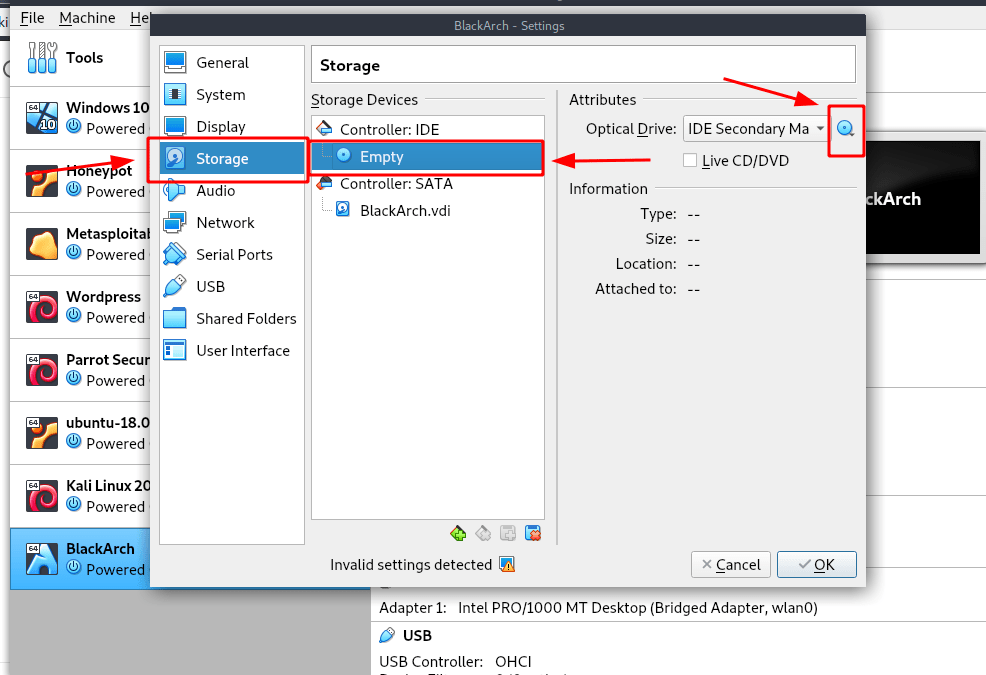986x675 pixels.
Task: Open the Optical Drive IDE Secondary dropdown
Action: (x=755, y=129)
